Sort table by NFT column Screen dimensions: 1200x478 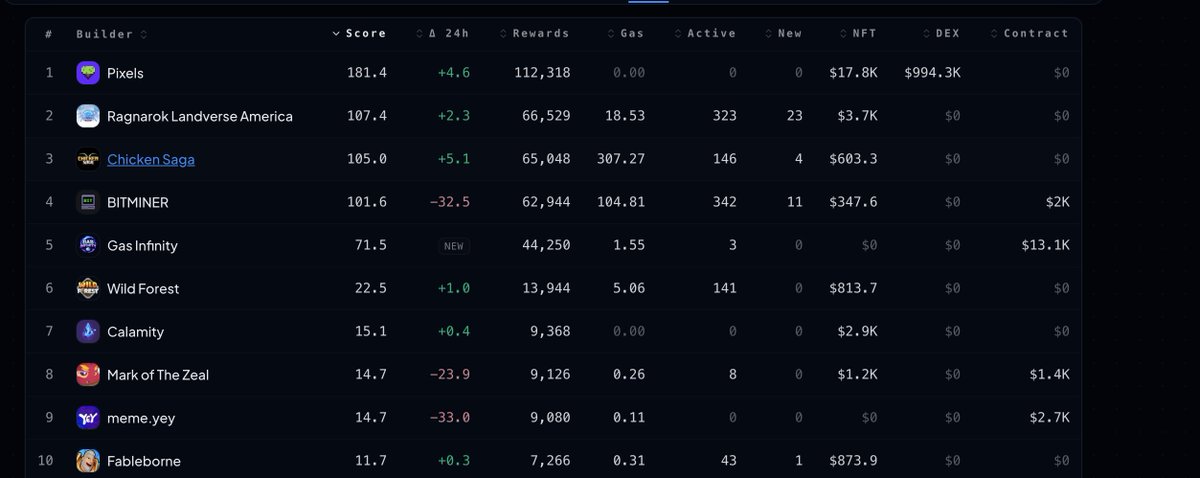[x=858, y=34]
